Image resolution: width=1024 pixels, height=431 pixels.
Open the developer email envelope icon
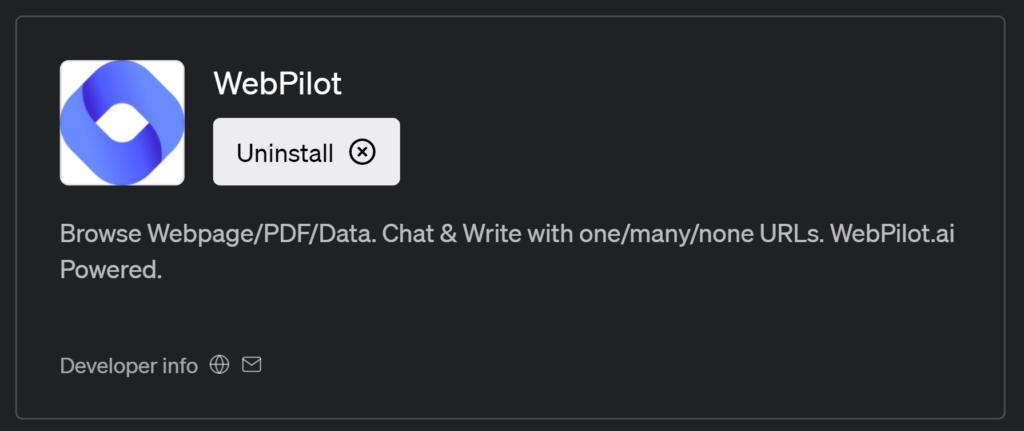pos(251,364)
